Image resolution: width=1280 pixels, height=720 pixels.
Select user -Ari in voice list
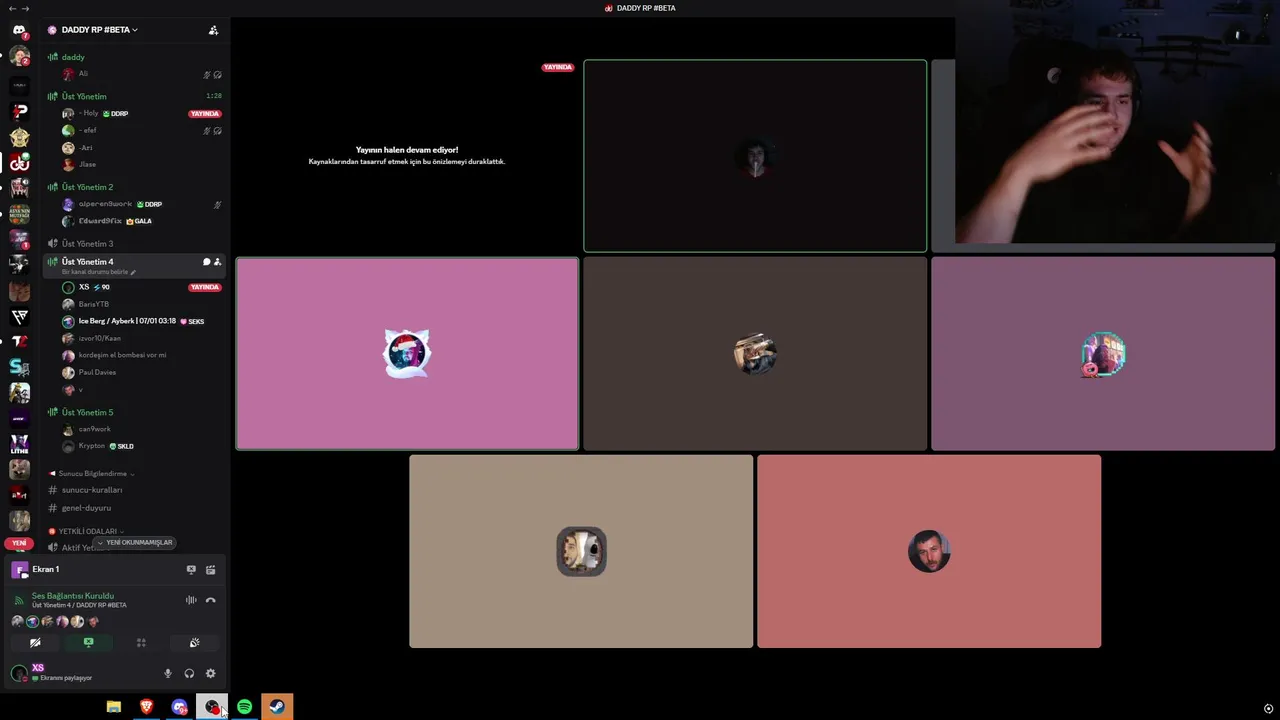click(x=86, y=148)
